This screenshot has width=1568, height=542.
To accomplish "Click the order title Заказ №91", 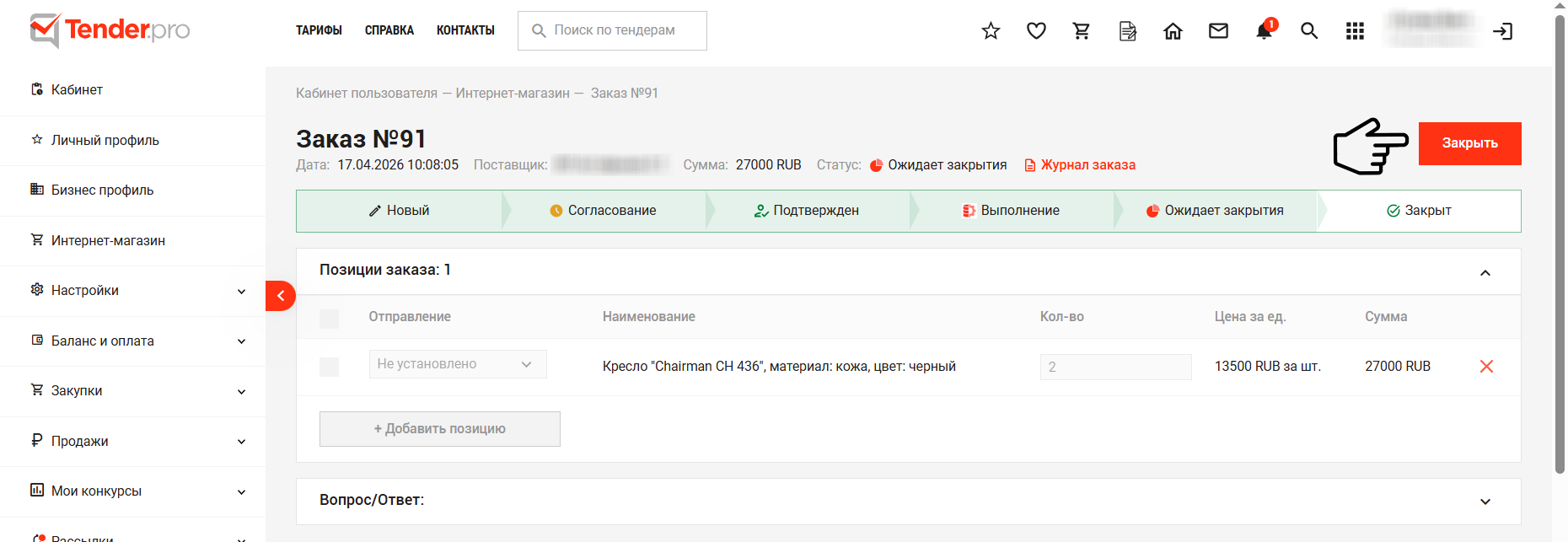I will (361, 138).
